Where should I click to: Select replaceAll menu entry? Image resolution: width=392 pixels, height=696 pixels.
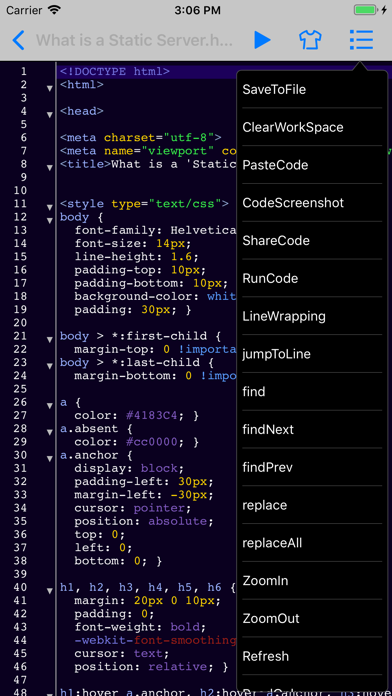click(312, 543)
